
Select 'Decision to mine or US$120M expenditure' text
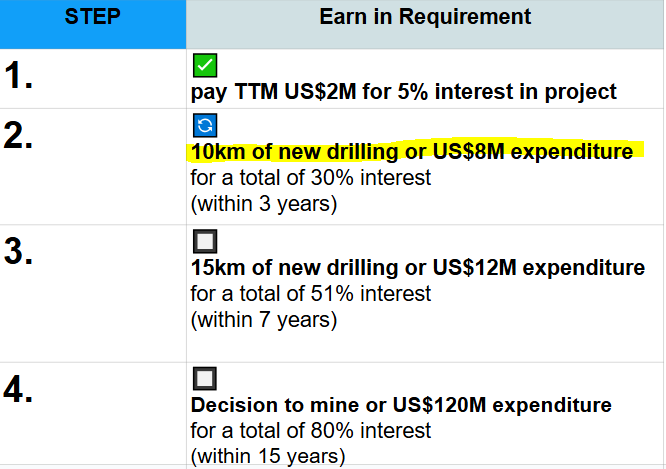coord(401,405)
